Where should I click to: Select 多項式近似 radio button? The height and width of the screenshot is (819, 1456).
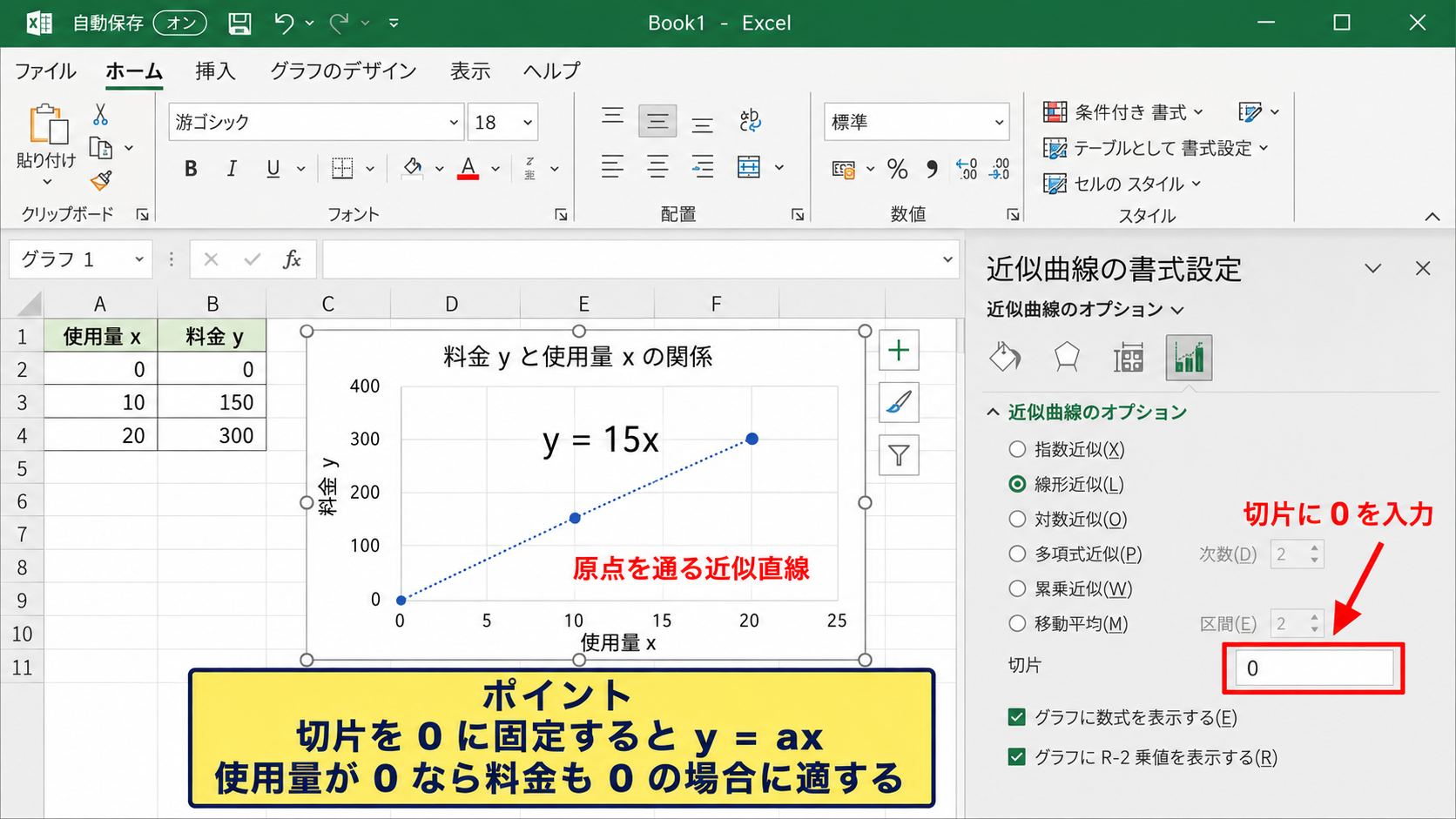click(x=1017, y=554)
